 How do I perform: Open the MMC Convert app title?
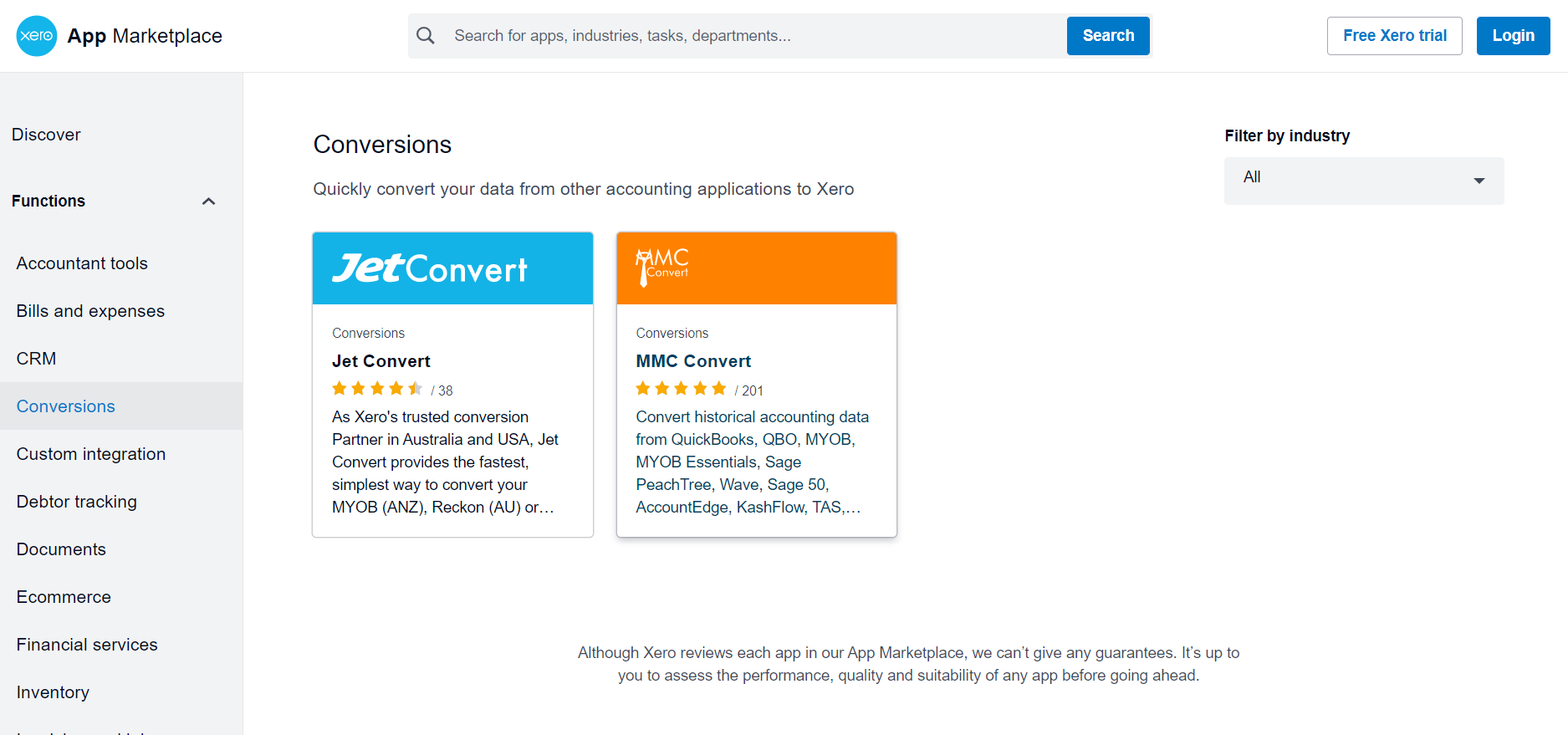coord(693,361)
